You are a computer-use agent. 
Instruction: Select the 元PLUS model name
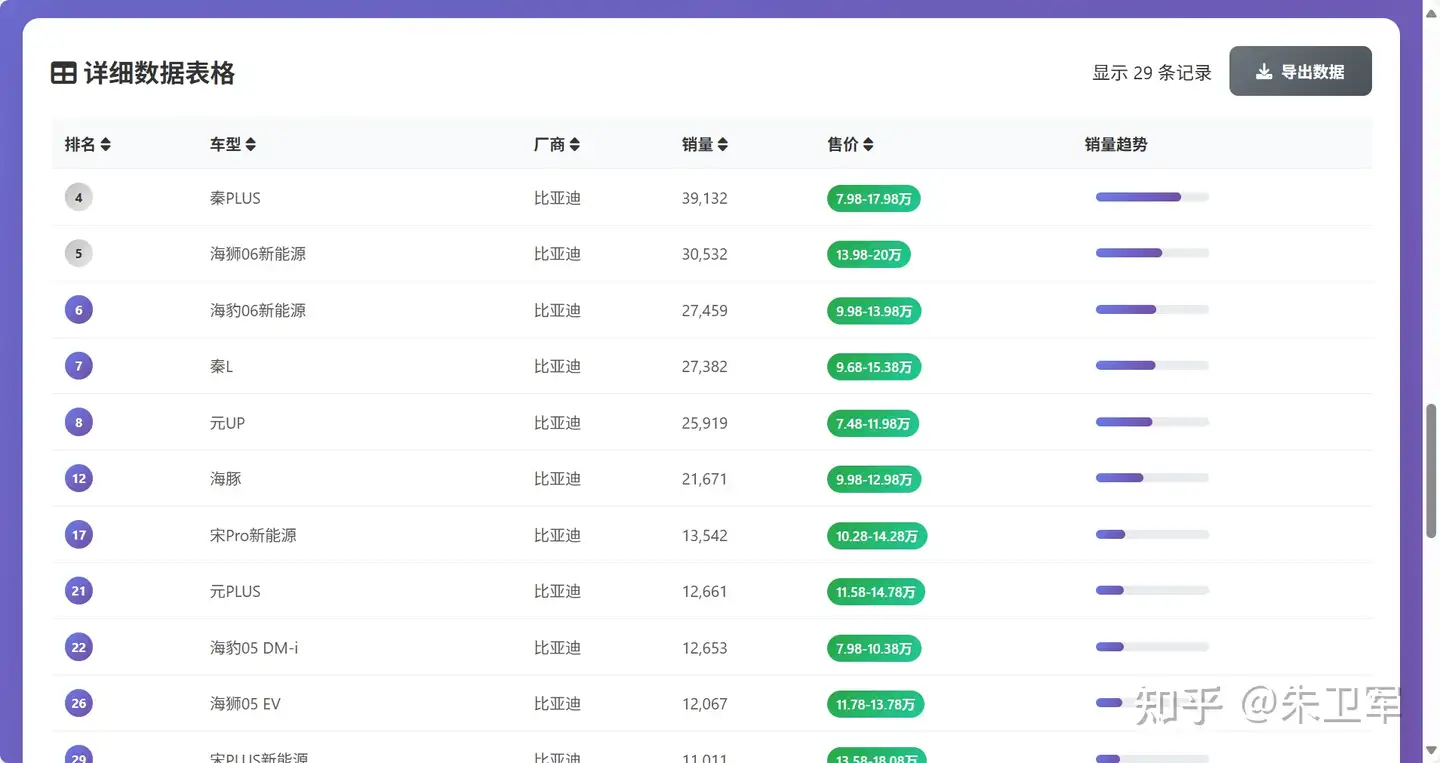(235, 591)
